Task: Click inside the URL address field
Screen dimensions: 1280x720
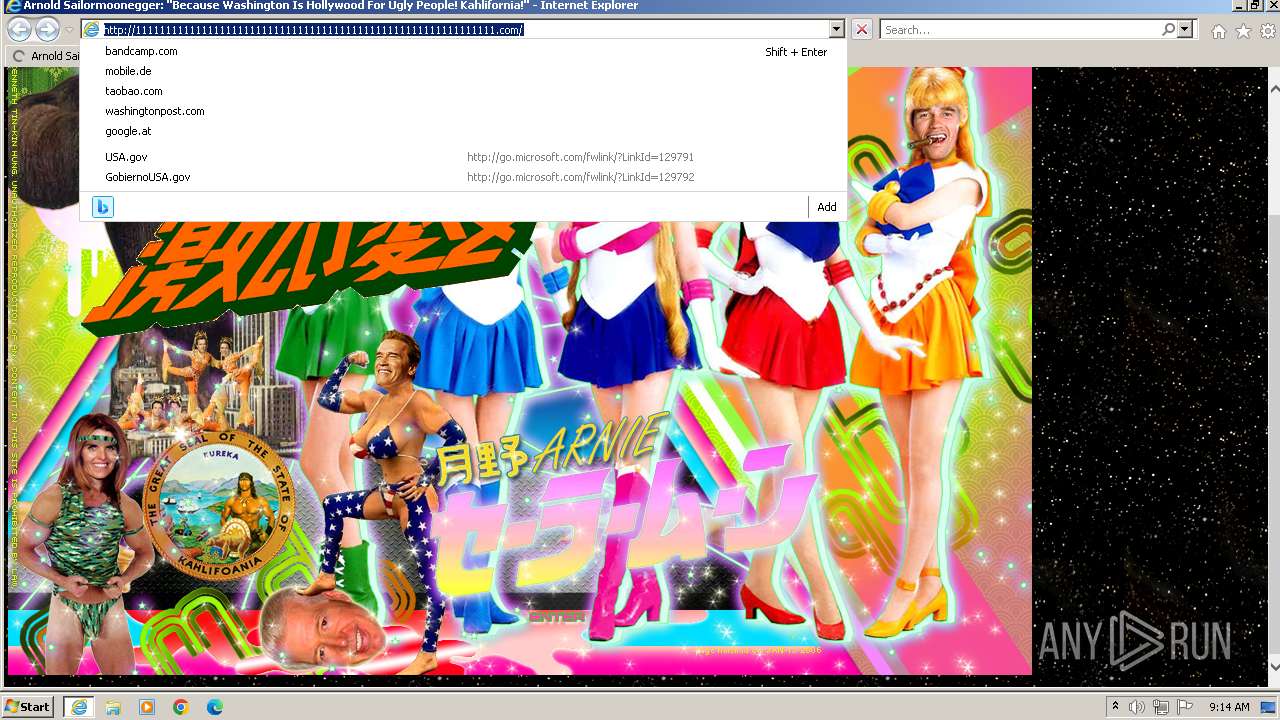Action: (465, 30)
